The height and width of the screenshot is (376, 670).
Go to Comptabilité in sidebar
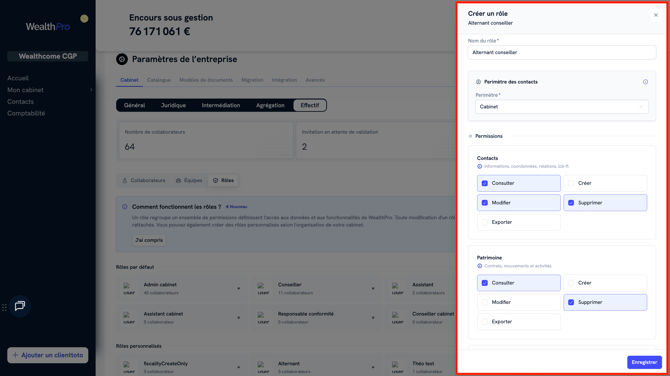26,114
